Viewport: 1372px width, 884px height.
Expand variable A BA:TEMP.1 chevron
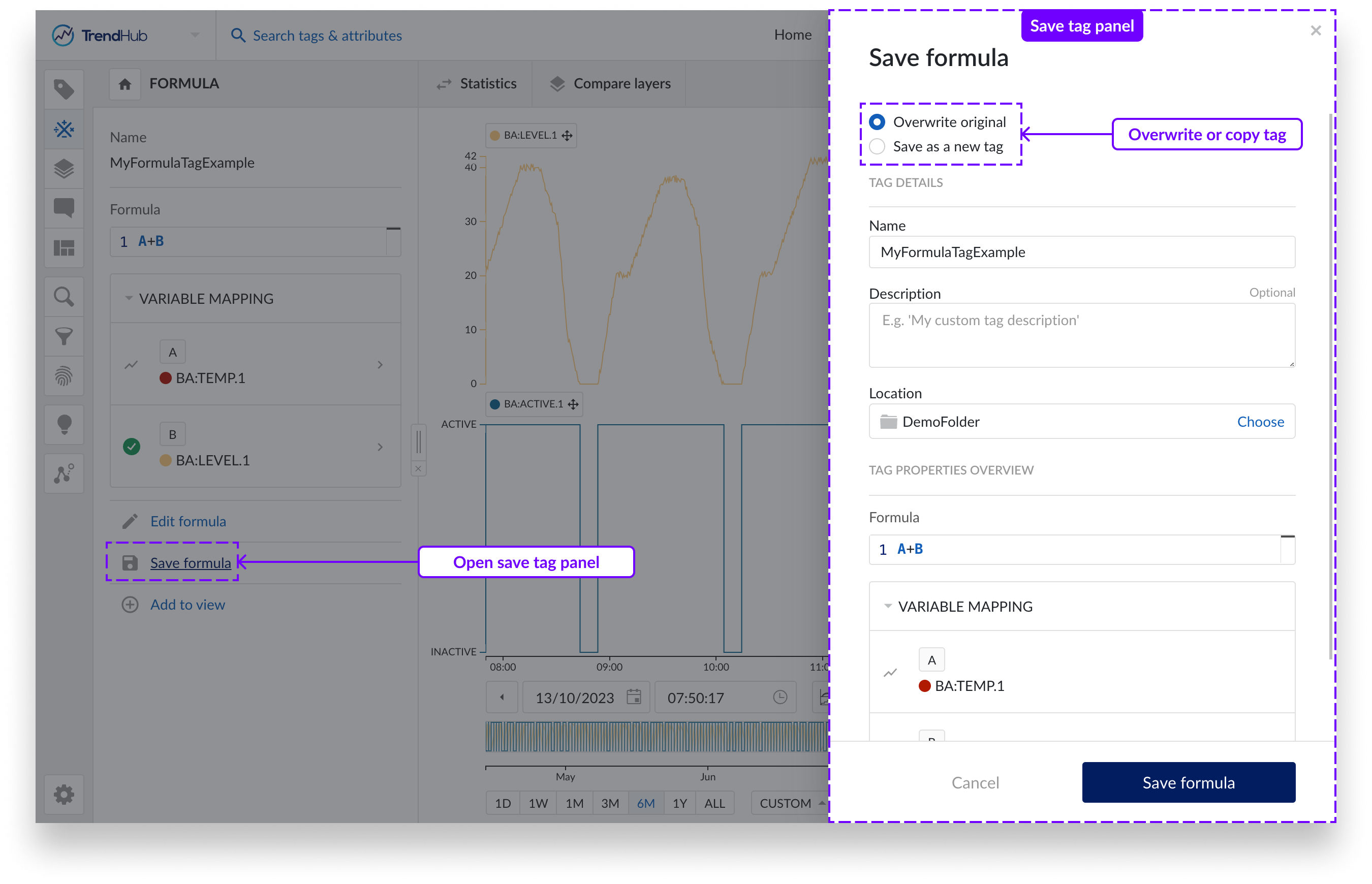click(380, 364)
